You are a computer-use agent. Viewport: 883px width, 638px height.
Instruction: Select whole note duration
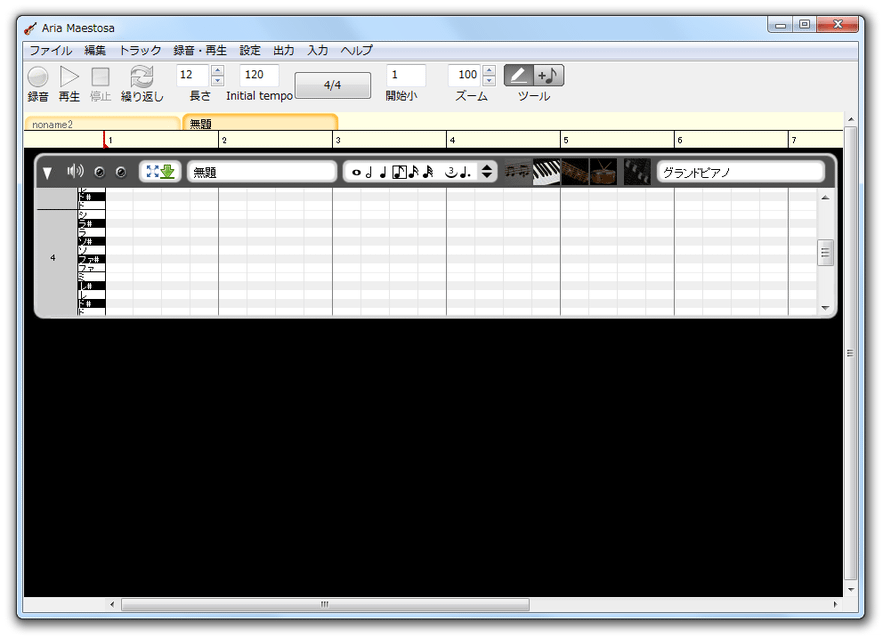click(356, 172)
